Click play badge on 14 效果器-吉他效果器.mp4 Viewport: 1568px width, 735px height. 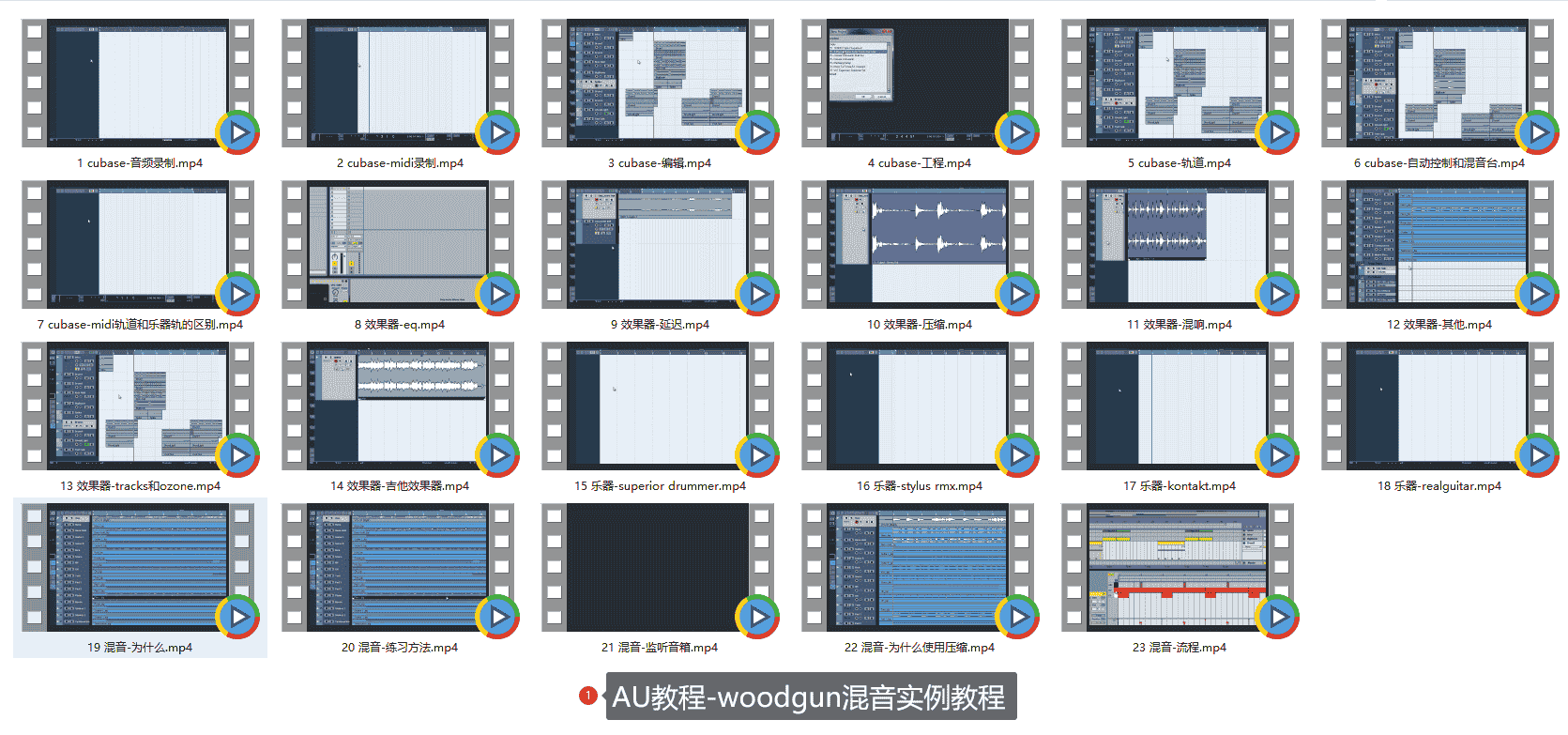[498, 455]
